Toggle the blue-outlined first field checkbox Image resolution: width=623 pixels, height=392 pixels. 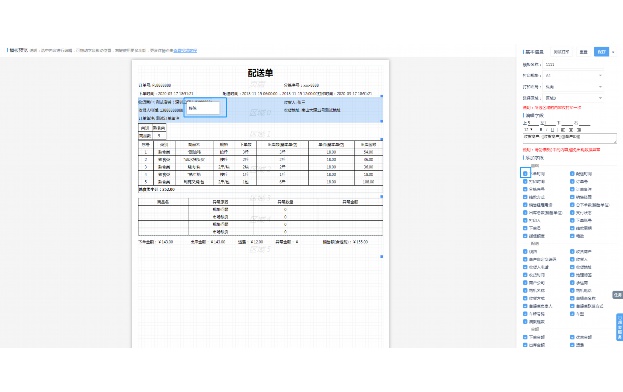coord(525,173)
